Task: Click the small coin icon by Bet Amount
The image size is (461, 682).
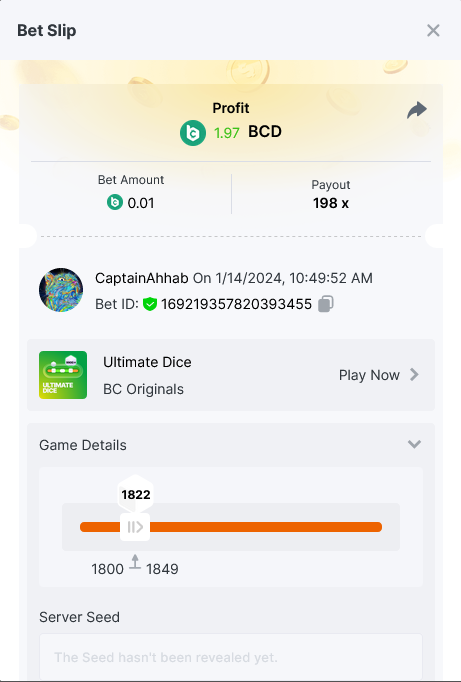Action: coord(115,202)
